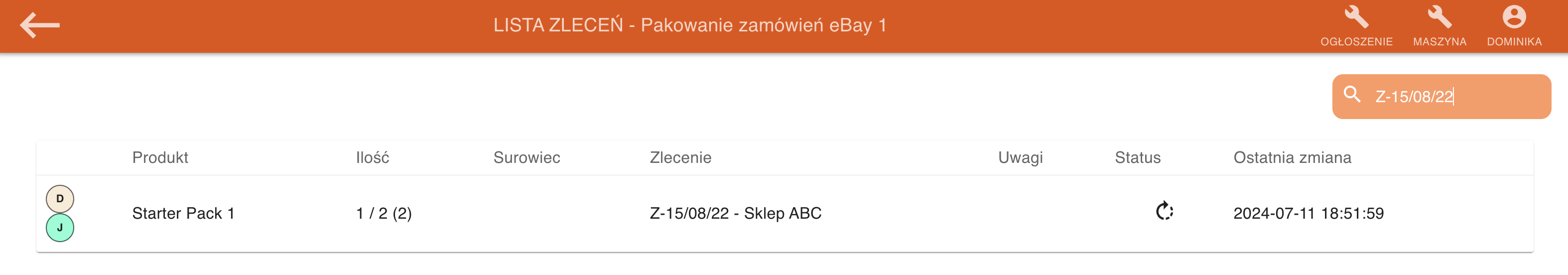
Task: Click the green J user avatar
Action: click(x=60, y=228)
